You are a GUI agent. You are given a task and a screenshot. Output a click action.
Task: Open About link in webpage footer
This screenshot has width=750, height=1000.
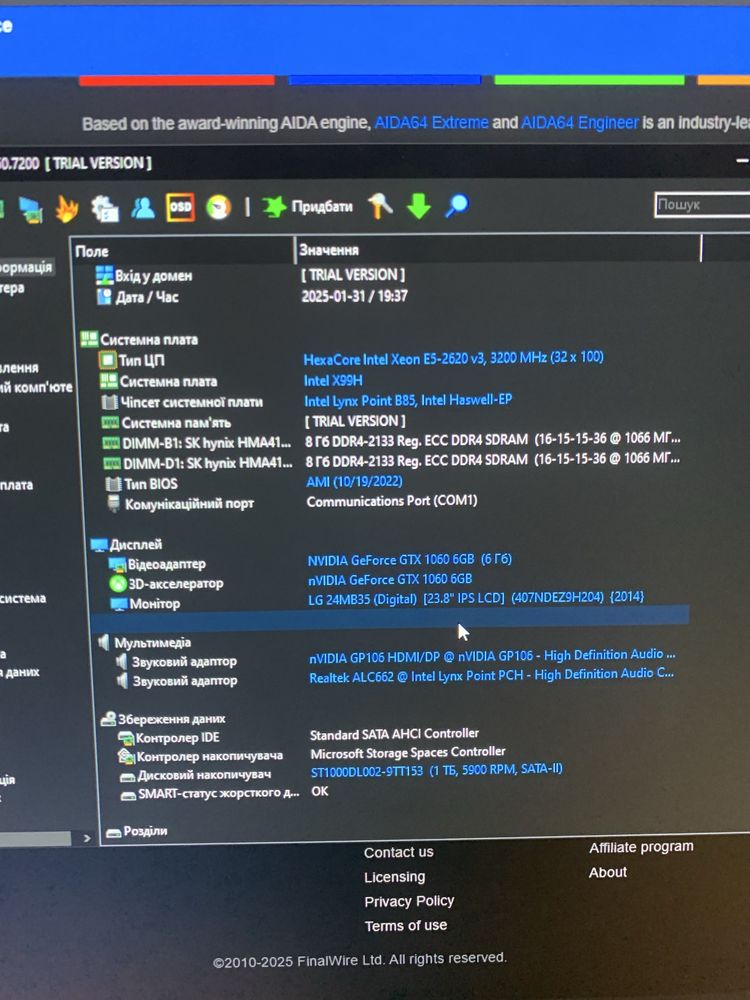[608, 872]
